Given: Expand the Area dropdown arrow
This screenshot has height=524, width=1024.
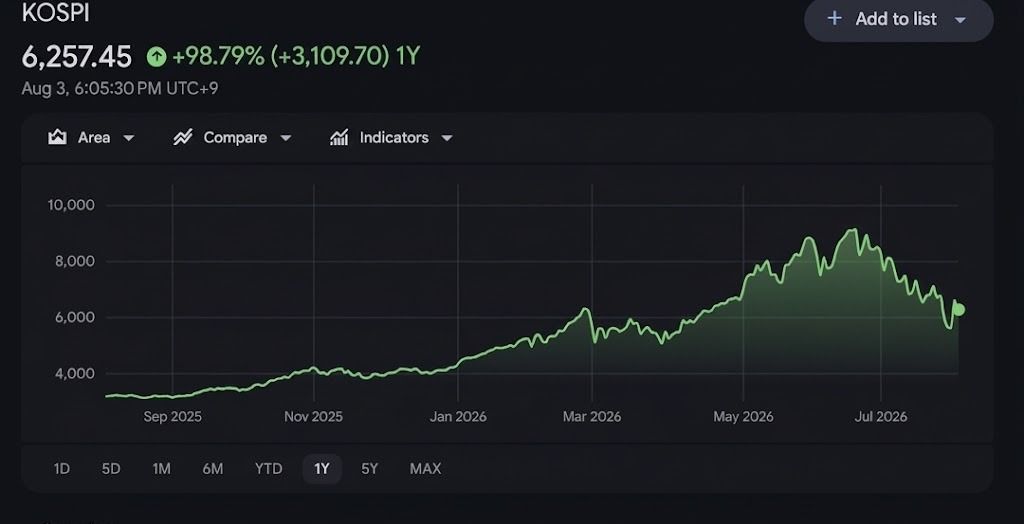Looking at the screenshot, I should pyautogui.click(x=129, y=138).
